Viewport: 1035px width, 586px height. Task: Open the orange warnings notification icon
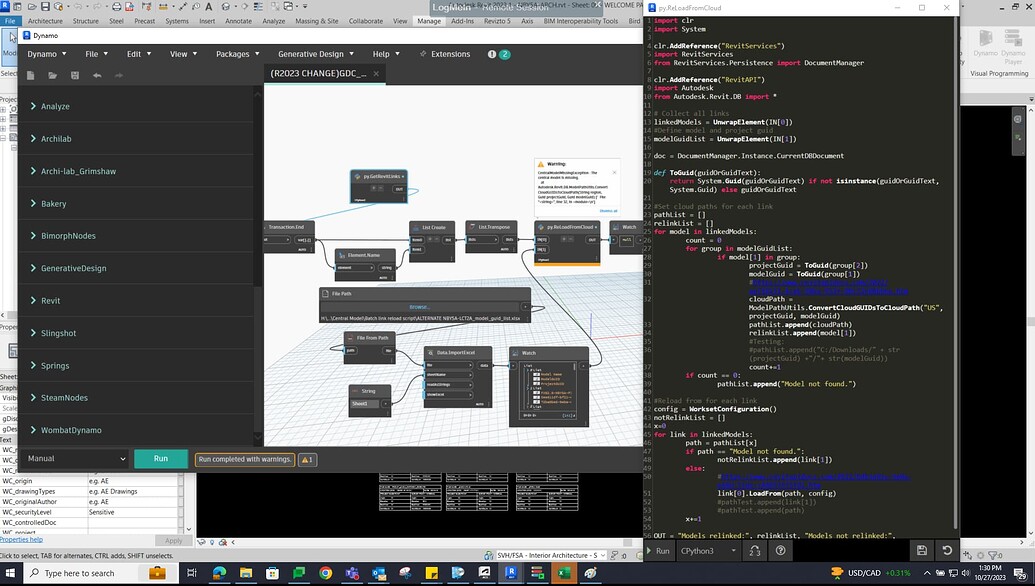(x=492, y=54)
